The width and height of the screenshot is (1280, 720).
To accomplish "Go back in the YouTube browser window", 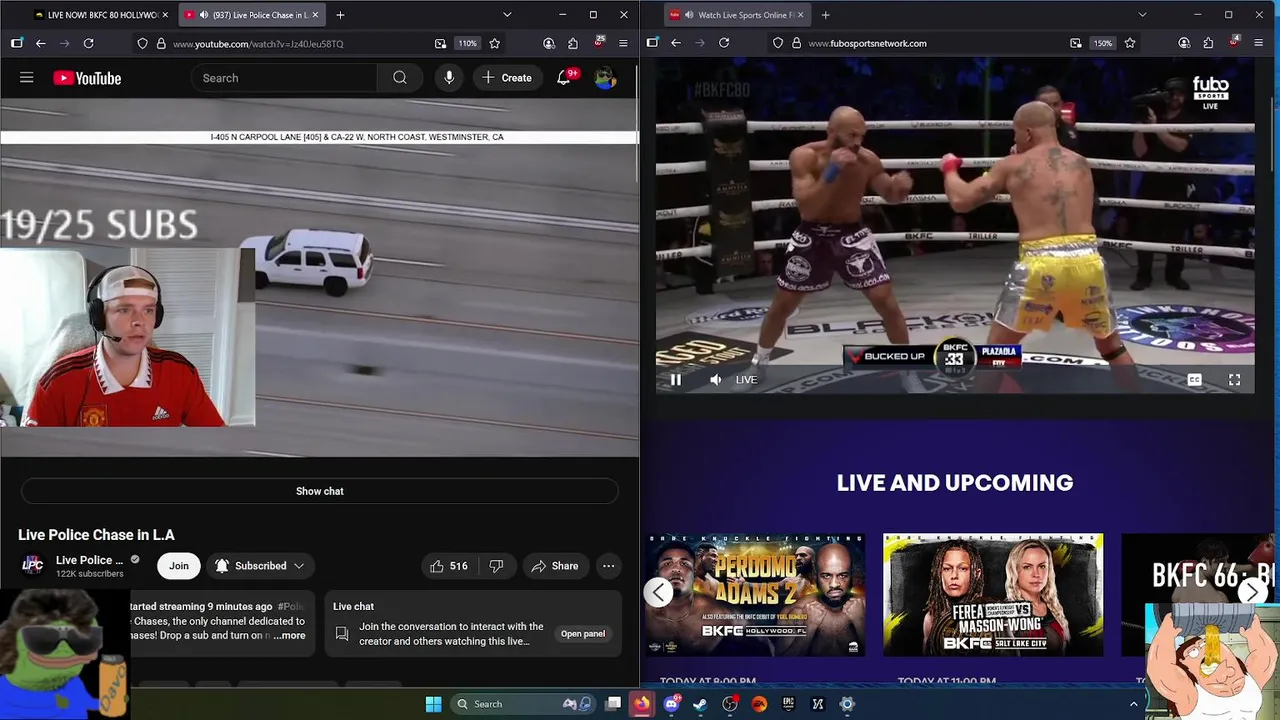I will [x=40, y=43].
